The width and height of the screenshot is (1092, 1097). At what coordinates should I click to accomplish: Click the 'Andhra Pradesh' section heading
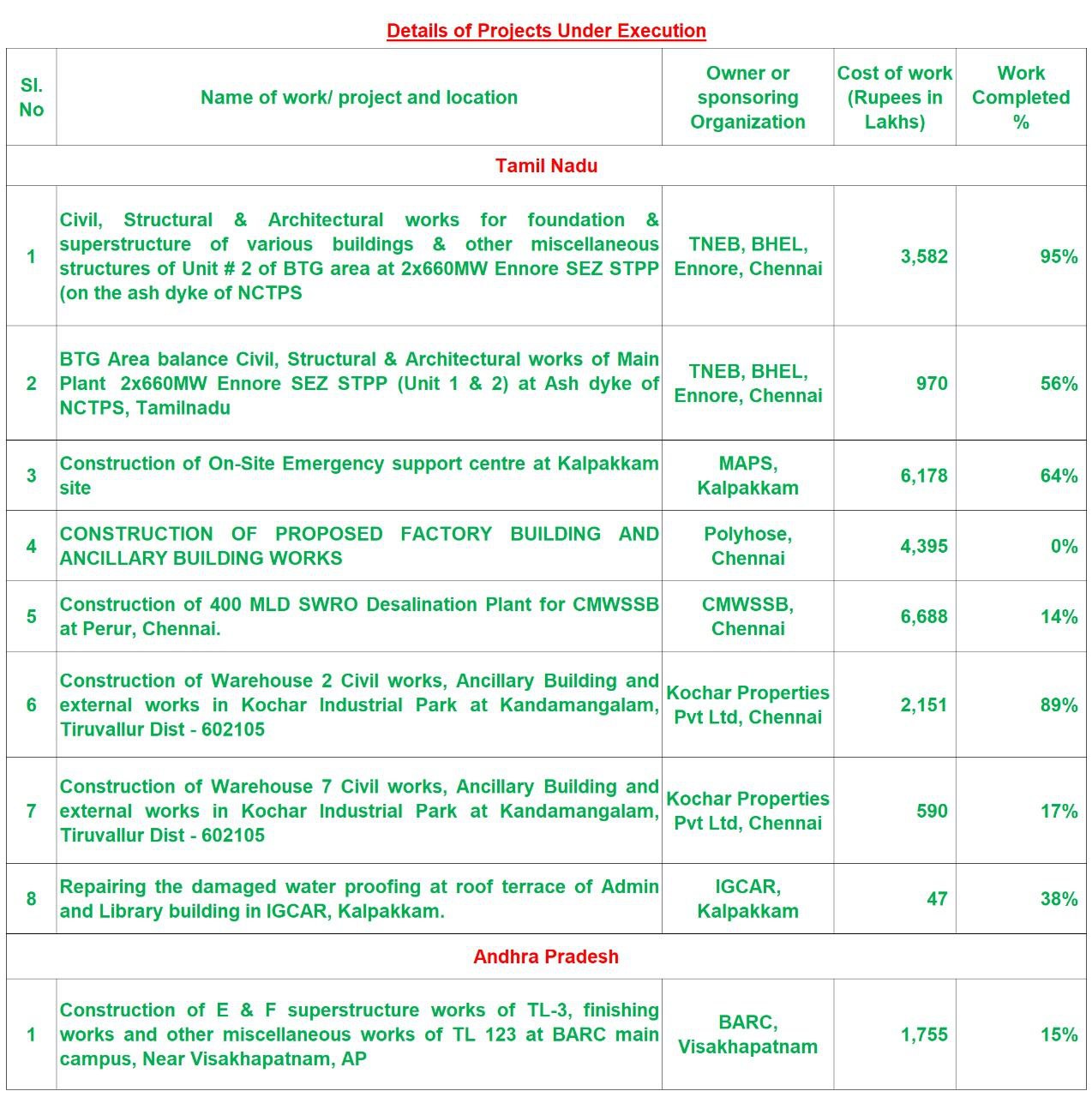546,956
